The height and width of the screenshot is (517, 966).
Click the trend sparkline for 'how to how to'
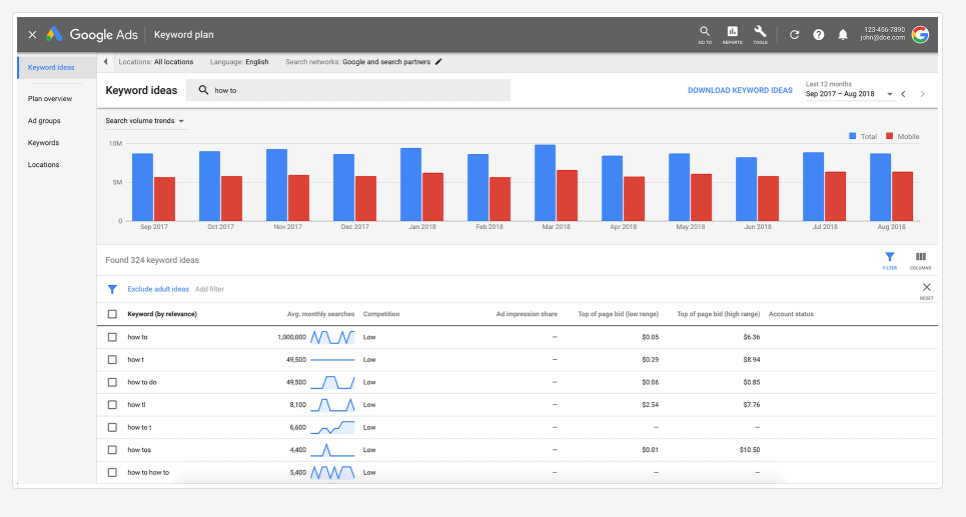pos(332,473)
